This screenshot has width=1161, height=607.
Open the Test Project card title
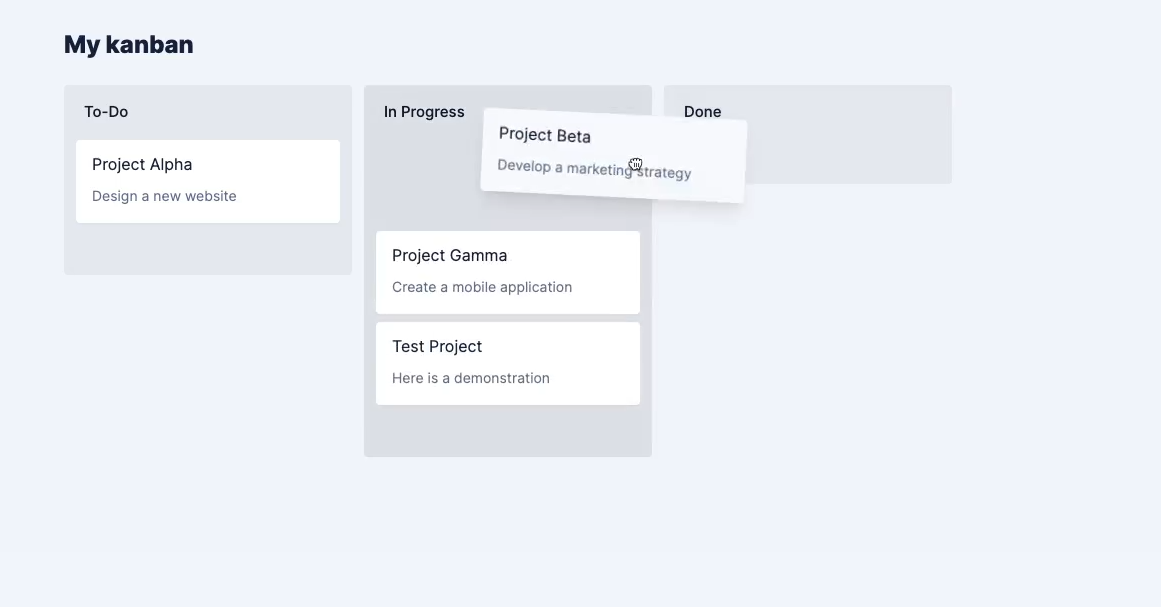(437, 346)
